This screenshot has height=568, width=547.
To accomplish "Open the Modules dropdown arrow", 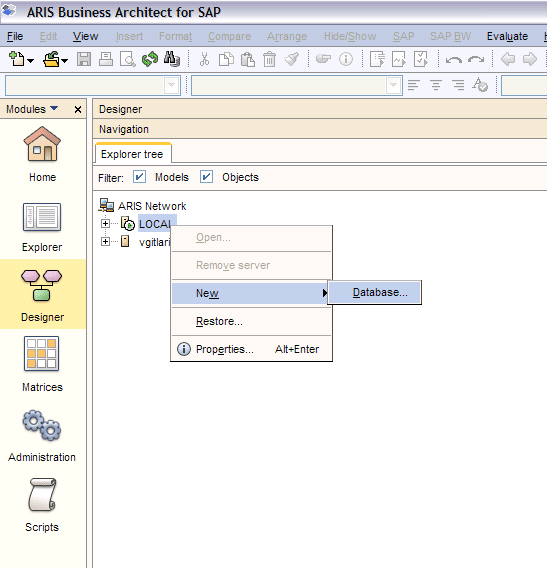I will coord(54,108).
